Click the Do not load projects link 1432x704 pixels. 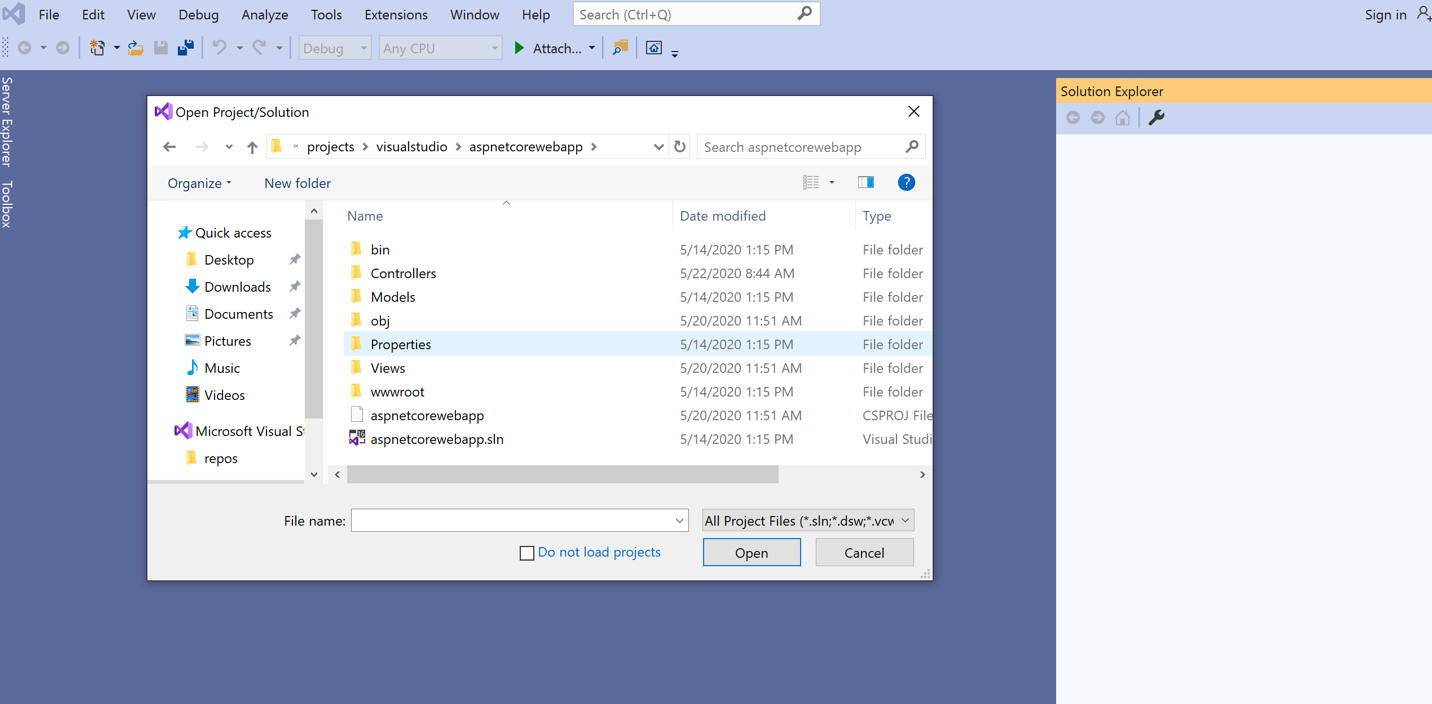[x=599, y=552]
